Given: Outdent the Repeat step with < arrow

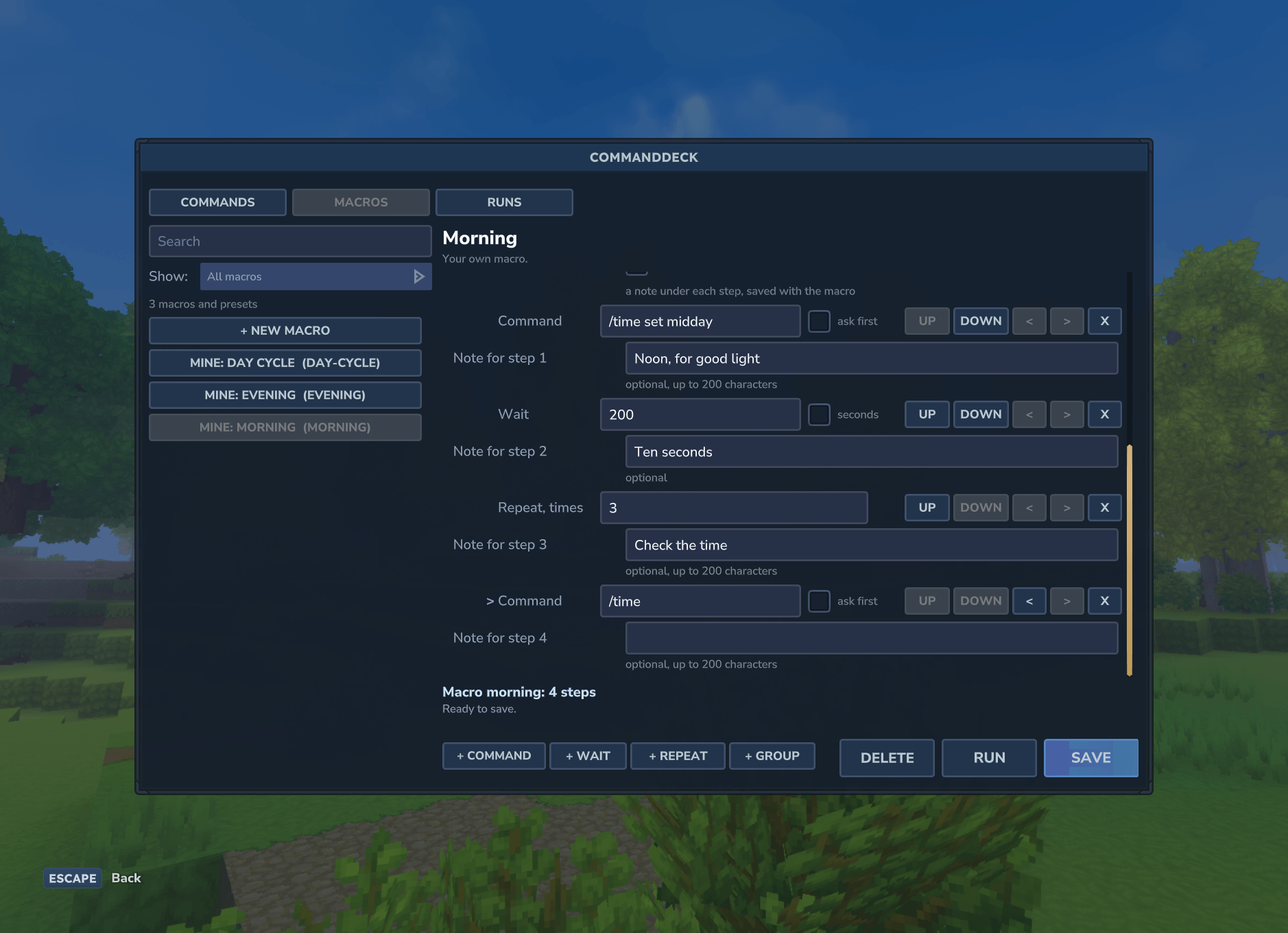Looking at the screenshot, I should (1029, 508).
